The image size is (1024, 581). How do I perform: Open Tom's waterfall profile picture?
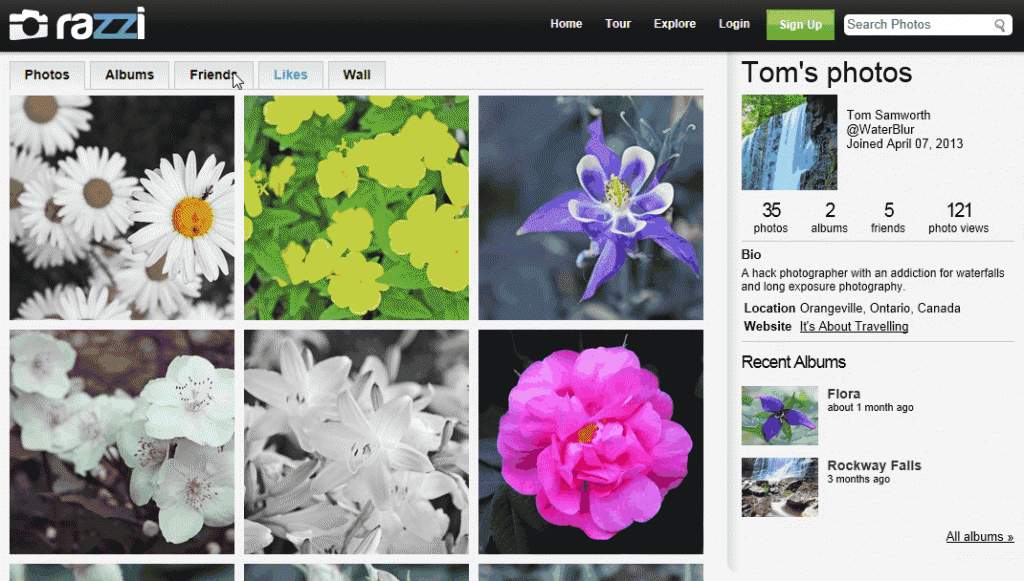(x=789, y=142)
